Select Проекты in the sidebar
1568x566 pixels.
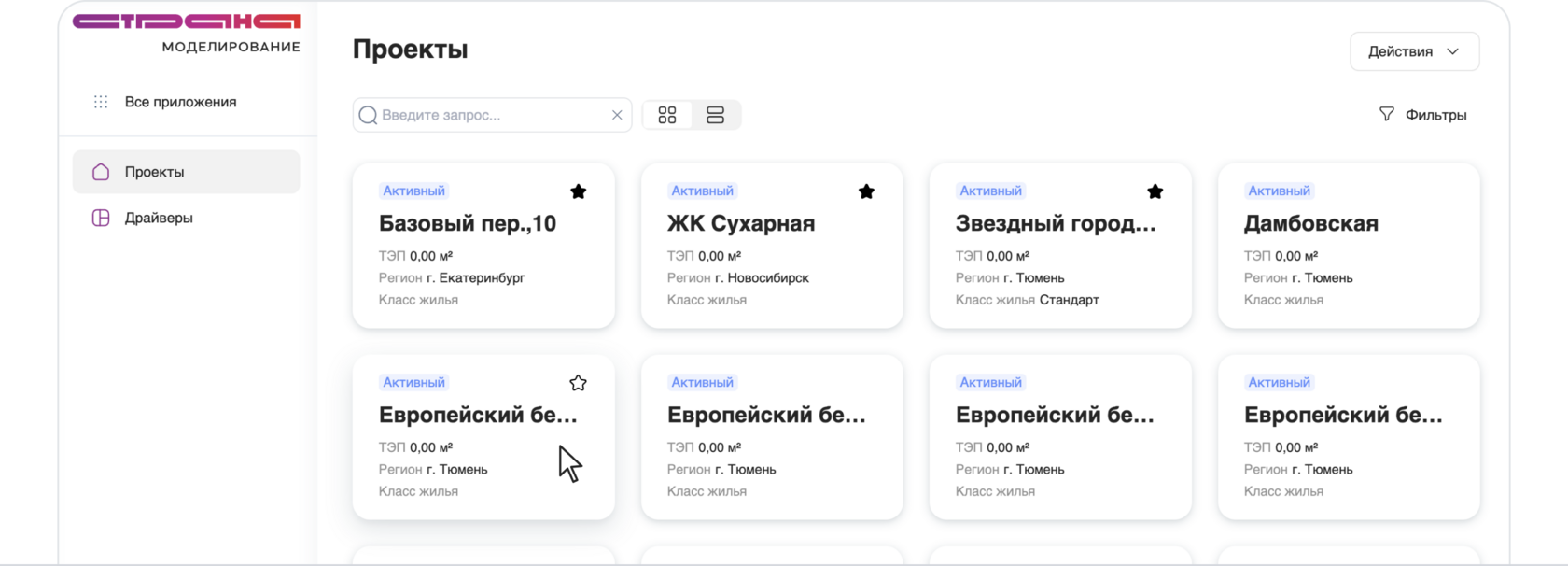pos(155,172)
